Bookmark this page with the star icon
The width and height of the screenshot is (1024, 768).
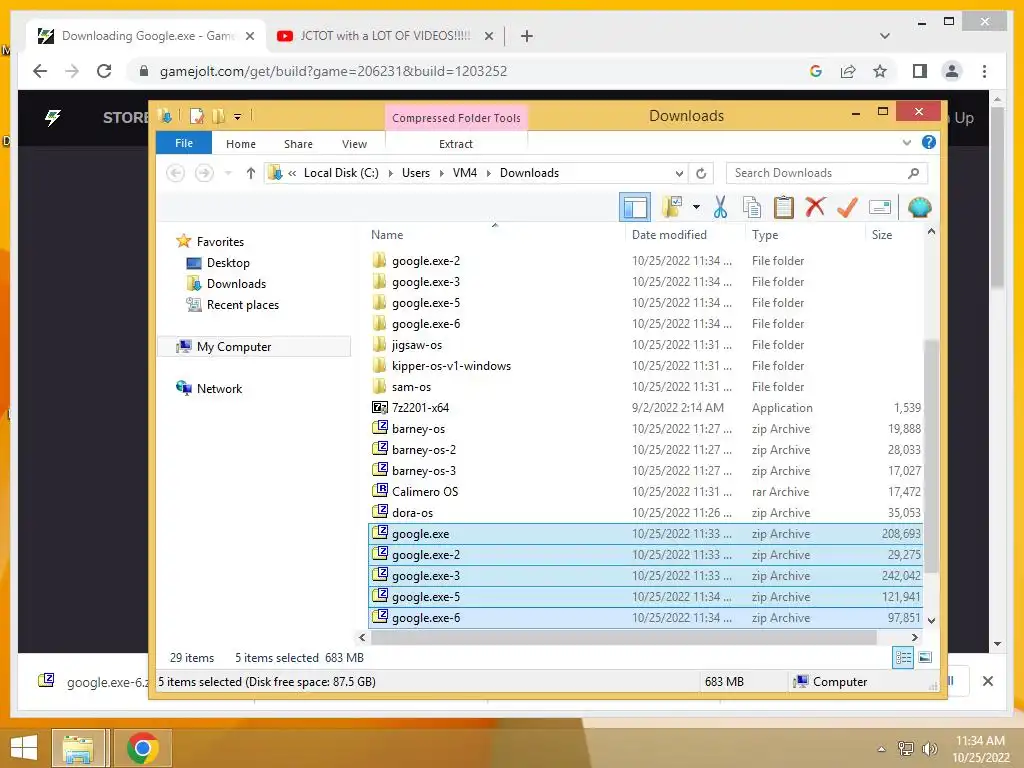point(880,71)
